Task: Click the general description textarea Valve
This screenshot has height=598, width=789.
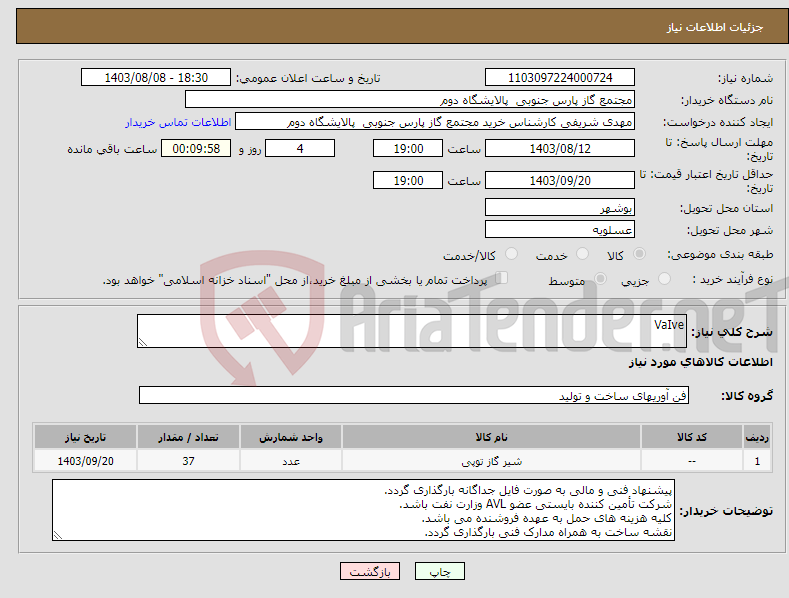Action: pyautogui.click(x=412, y=331)
